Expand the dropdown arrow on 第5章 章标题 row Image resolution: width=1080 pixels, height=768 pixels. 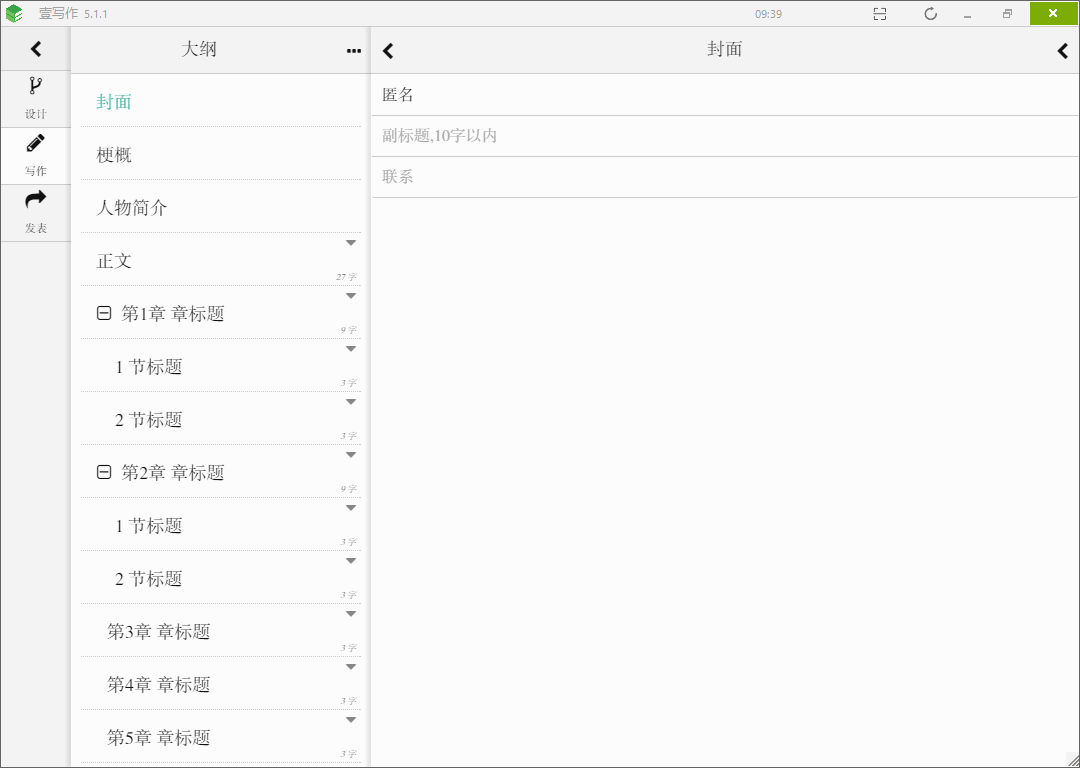pos(351,720)
